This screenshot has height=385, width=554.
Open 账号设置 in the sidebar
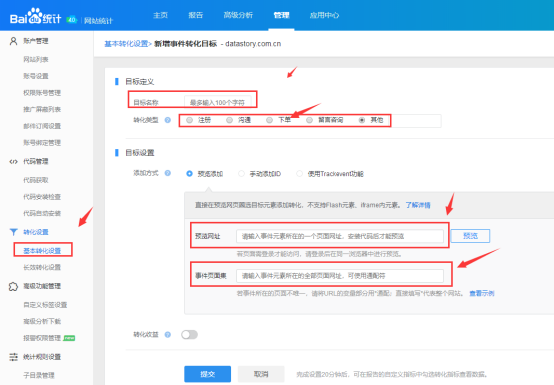(36, 76)
